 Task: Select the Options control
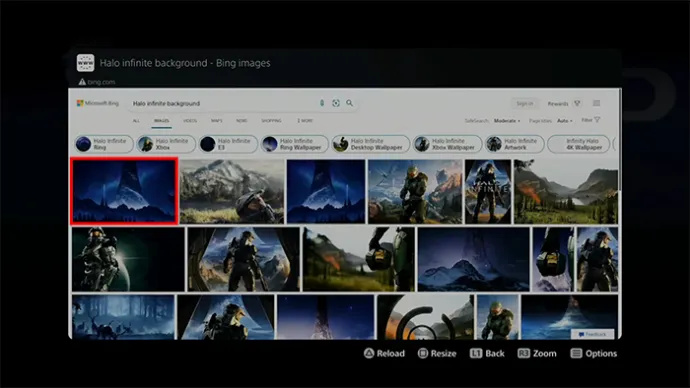point(594,353)
